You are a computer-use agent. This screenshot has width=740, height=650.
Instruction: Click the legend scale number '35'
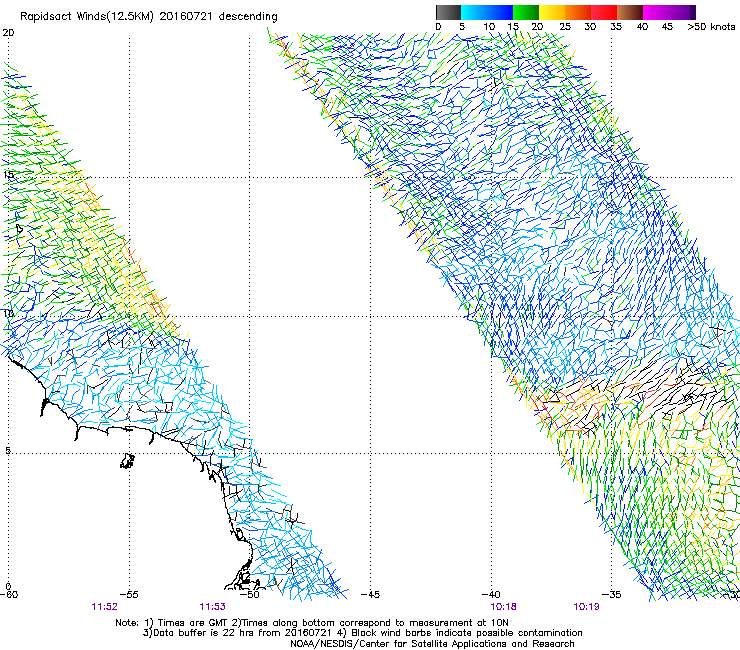616,27
